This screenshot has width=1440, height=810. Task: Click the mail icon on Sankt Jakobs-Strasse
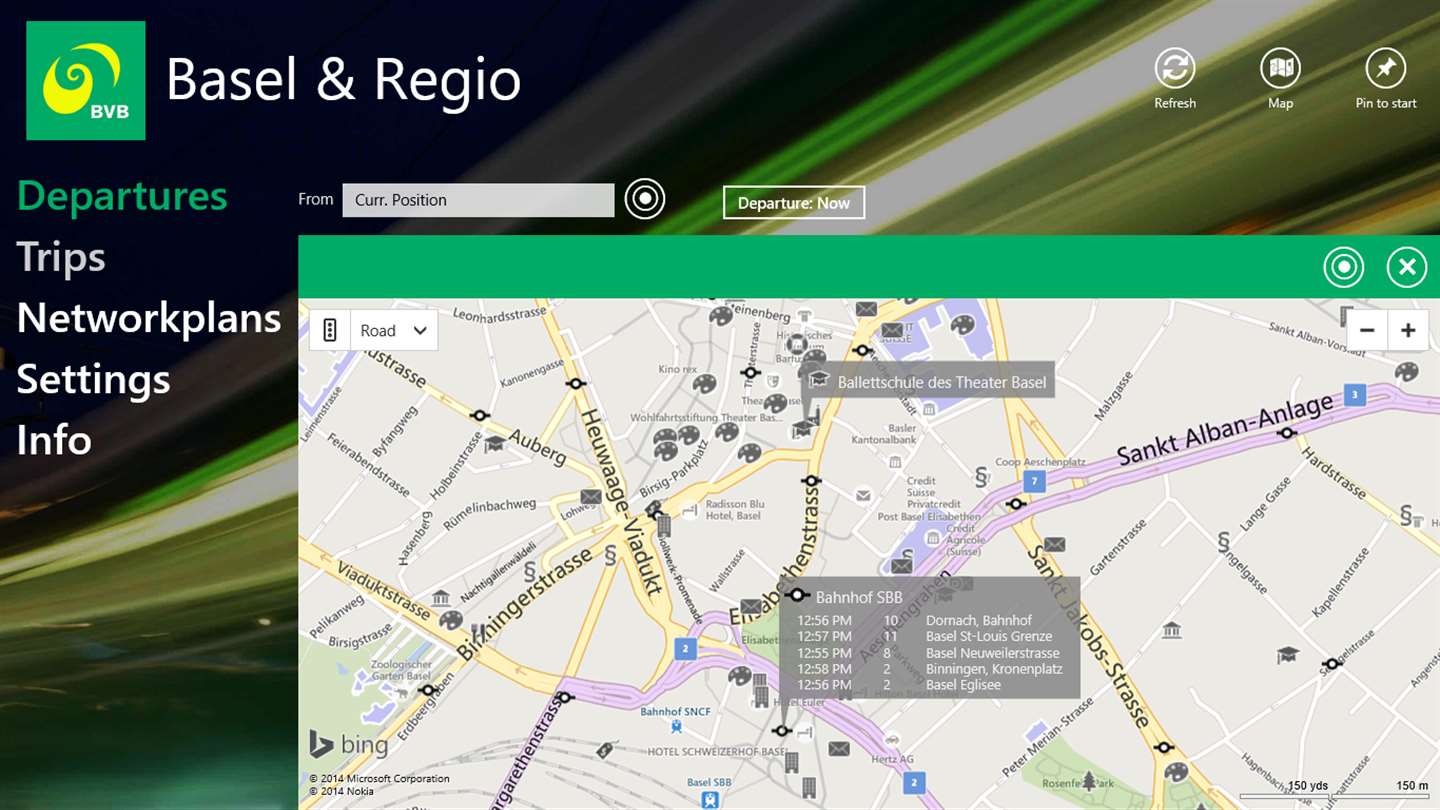(1054, 545)
